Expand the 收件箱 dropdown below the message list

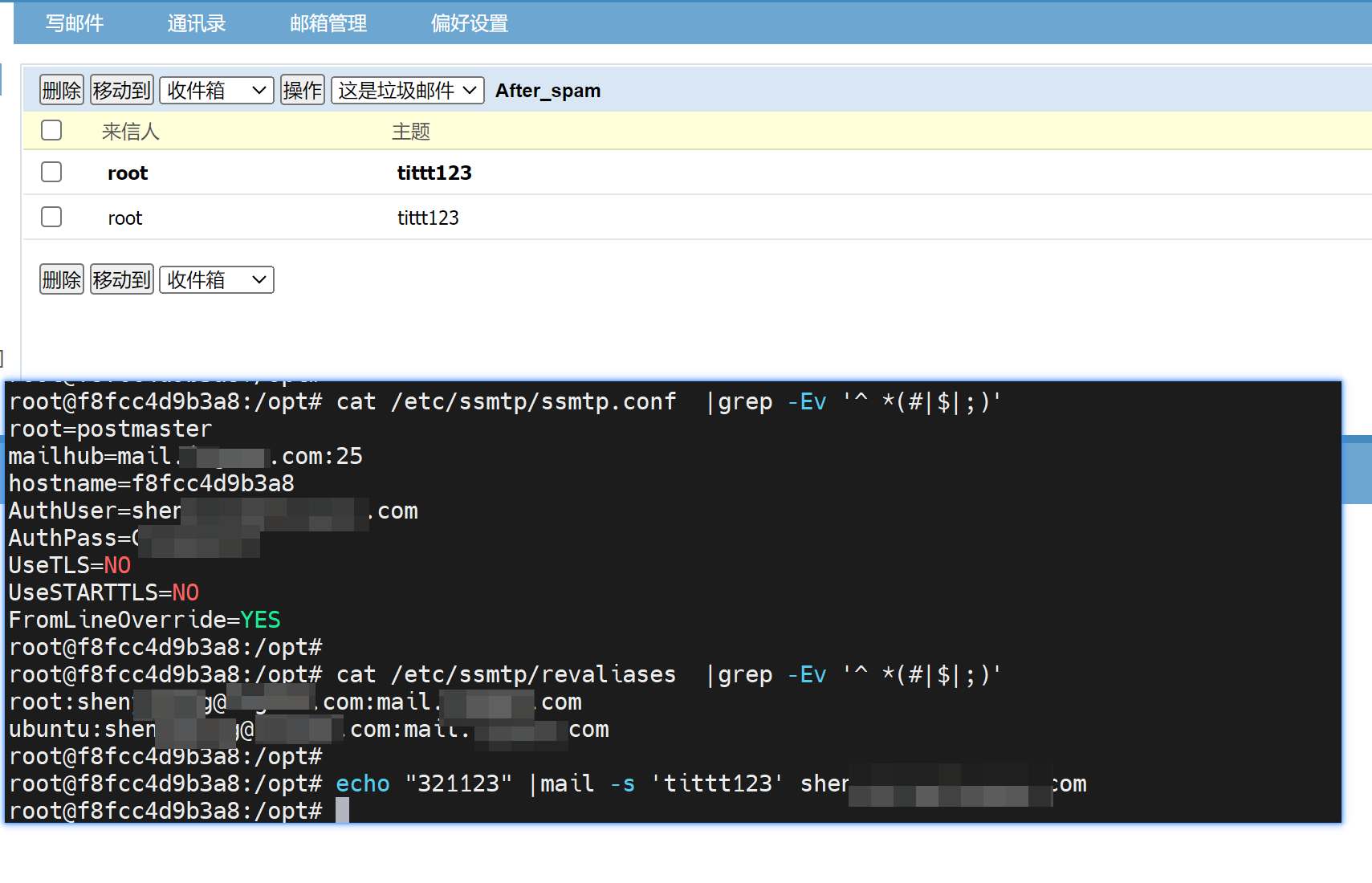[216, 280]
